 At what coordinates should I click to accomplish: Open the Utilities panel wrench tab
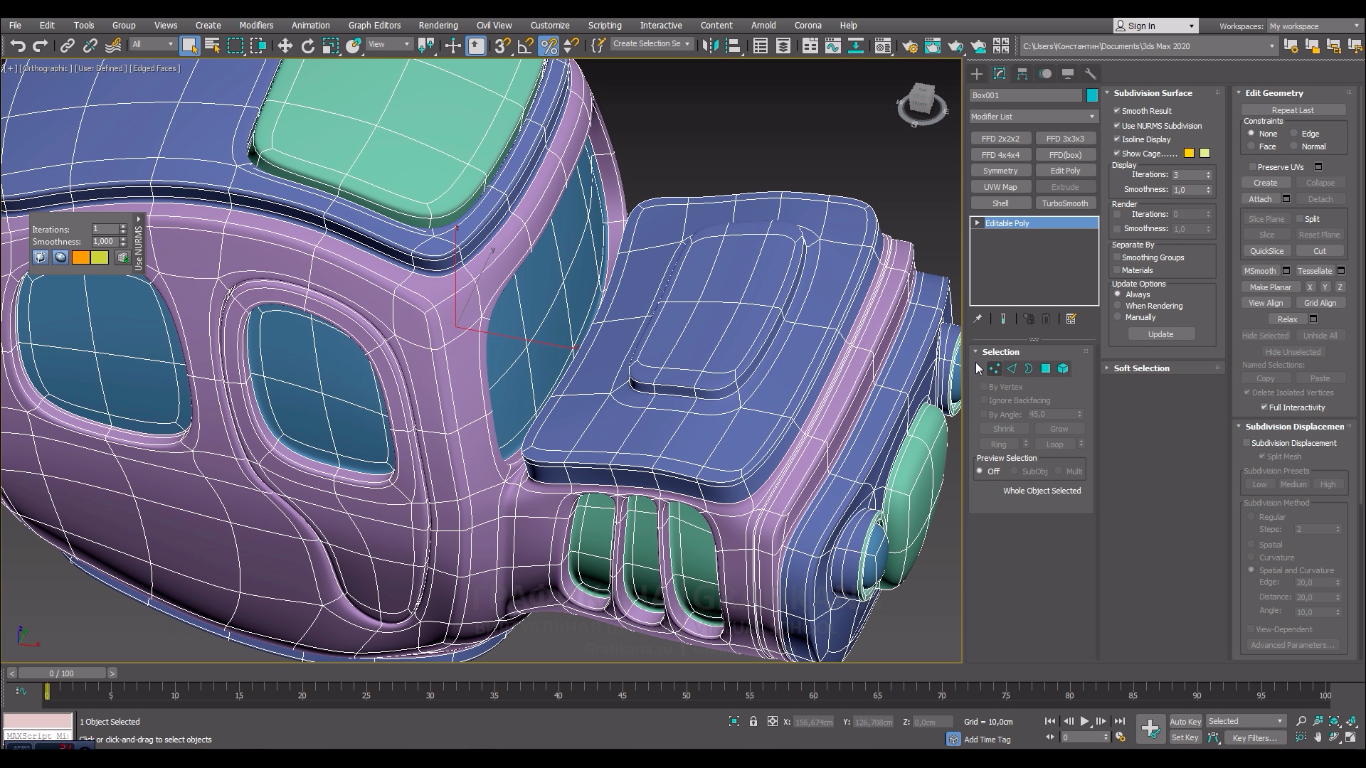[1090, 74]
